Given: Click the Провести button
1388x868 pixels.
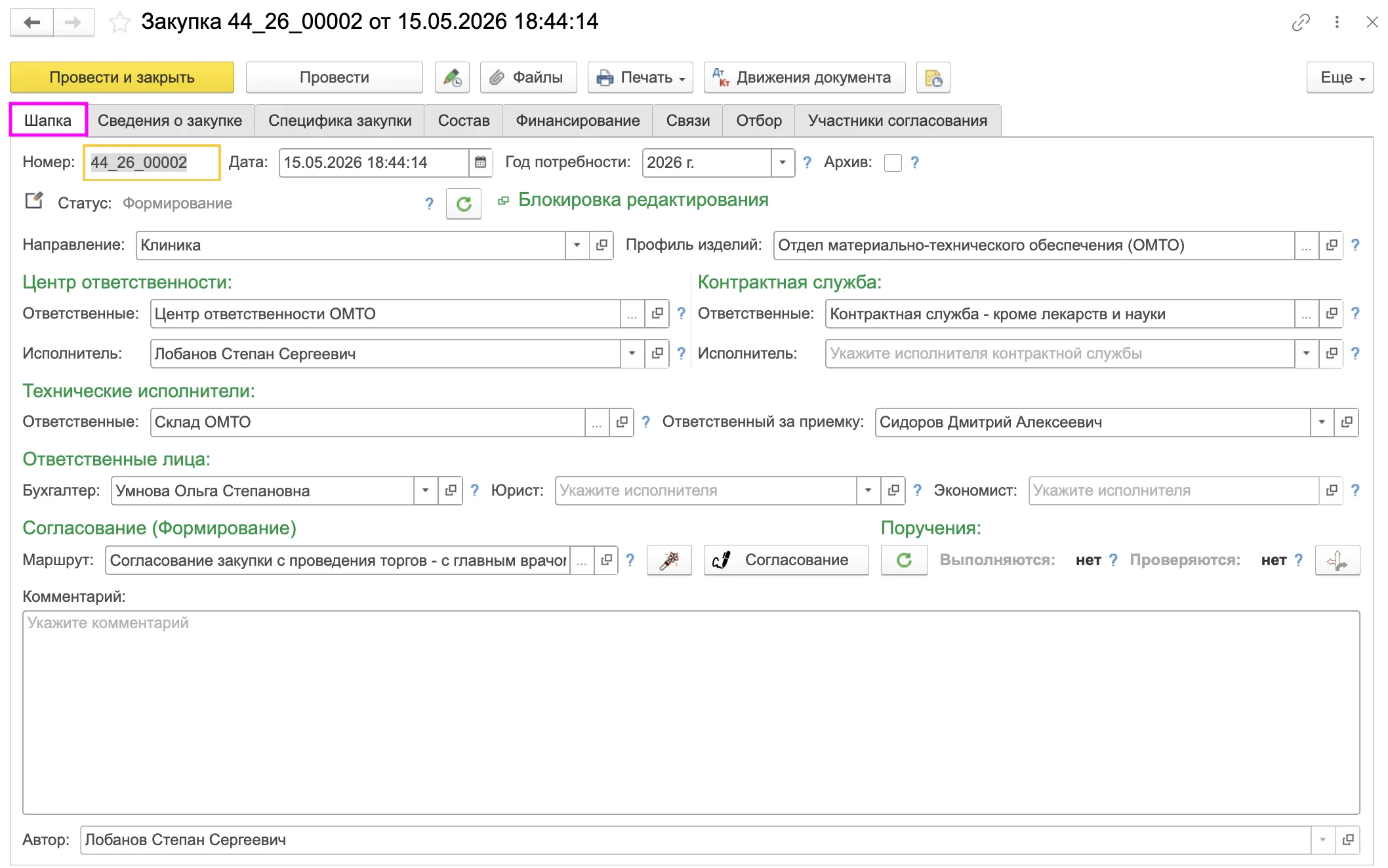Looking at the screenshot, I should [335, 77].
